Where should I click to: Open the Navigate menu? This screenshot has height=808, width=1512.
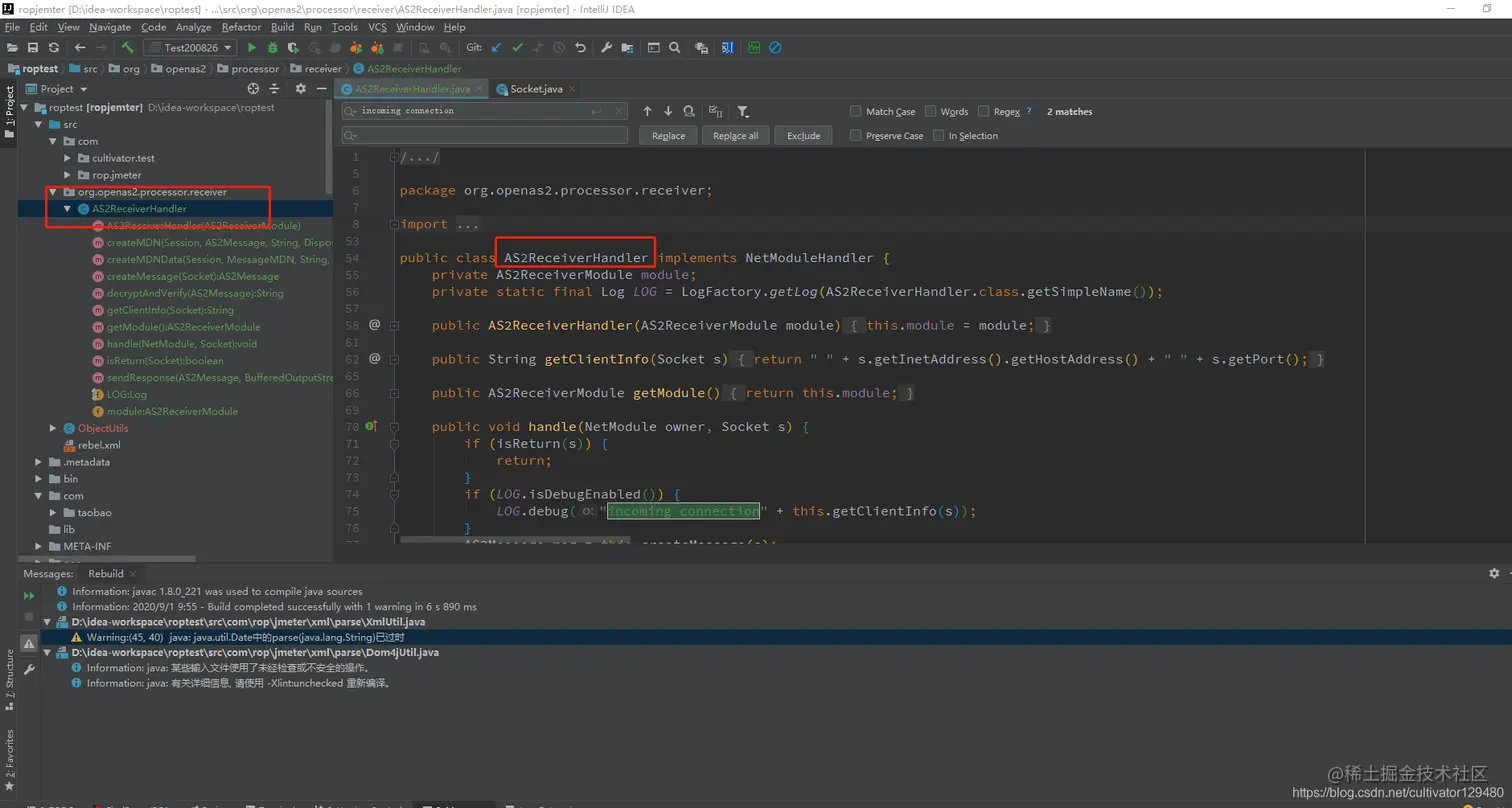pos(109,27)
